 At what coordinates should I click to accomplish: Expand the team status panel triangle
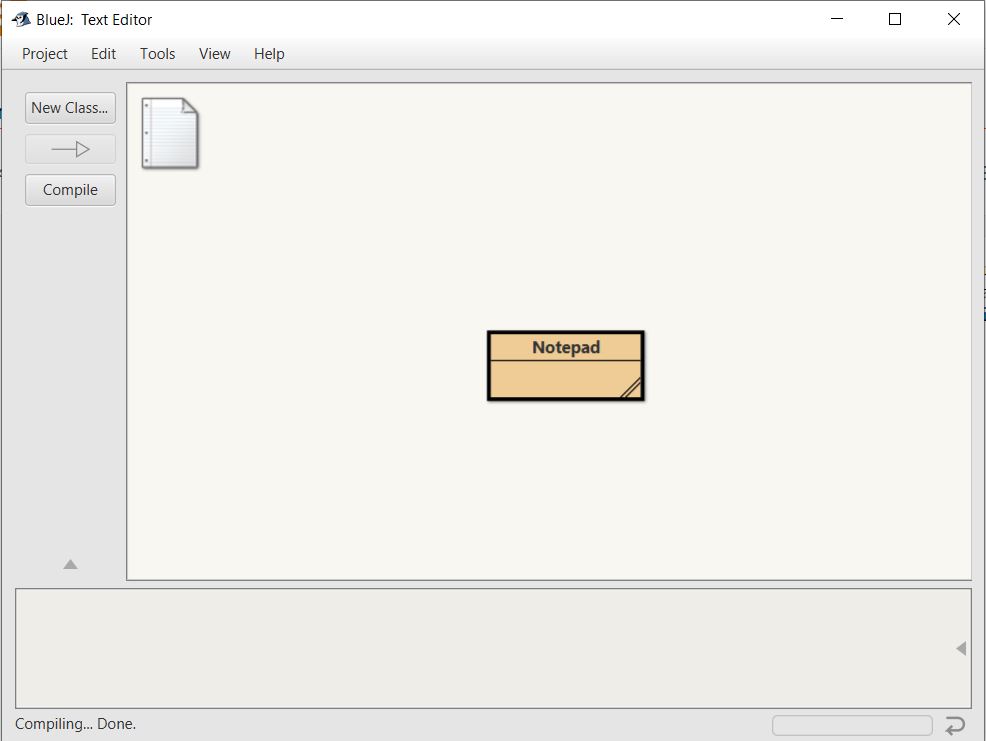70,564
